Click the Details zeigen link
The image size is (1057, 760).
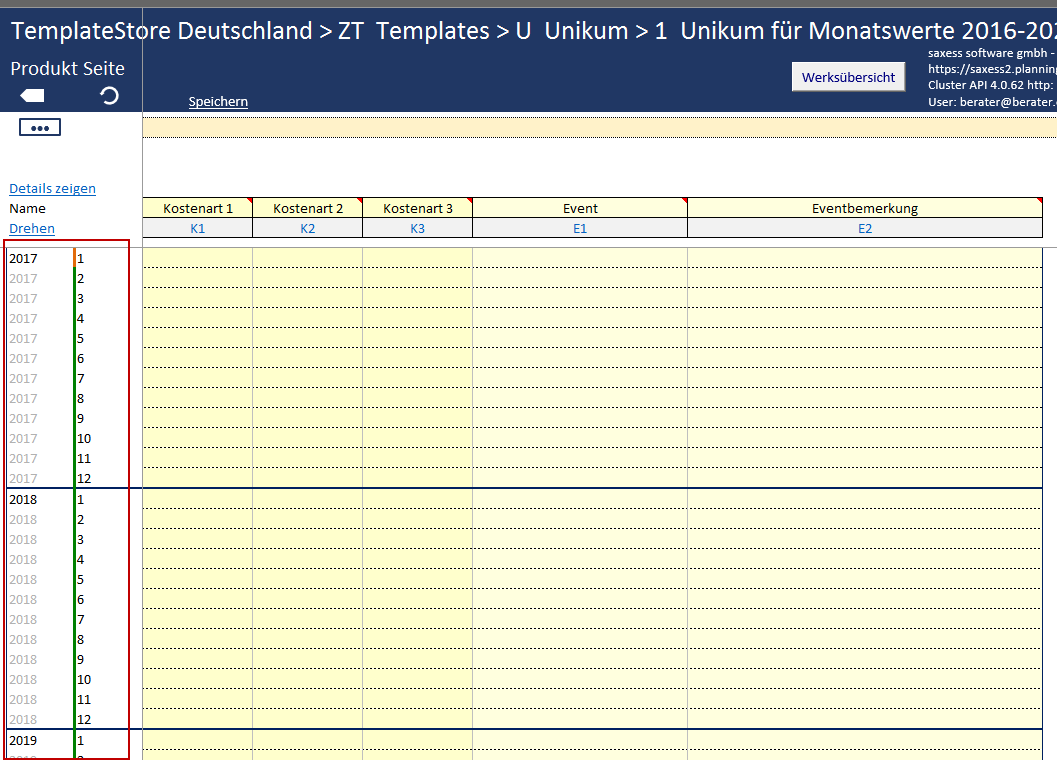pos(53,189)
